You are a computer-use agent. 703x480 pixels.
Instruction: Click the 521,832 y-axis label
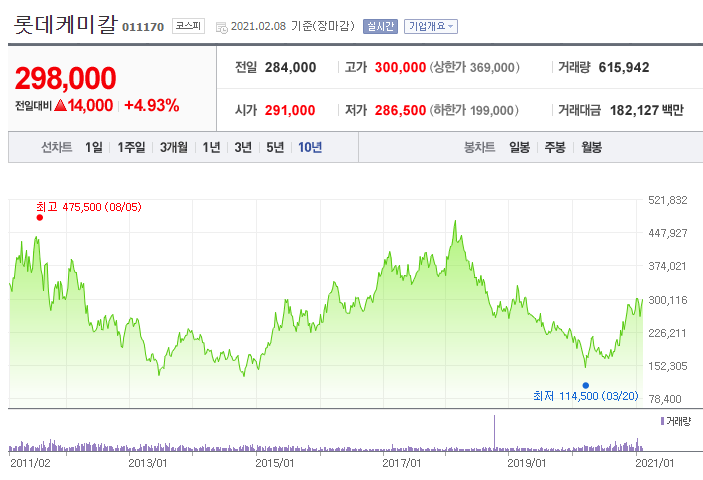pos(668,200)
